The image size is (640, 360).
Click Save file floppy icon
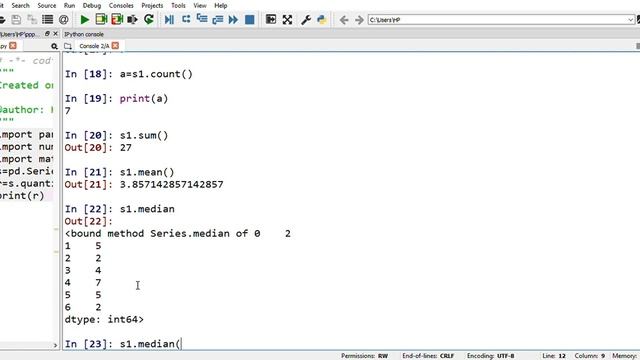coord(16,20)
